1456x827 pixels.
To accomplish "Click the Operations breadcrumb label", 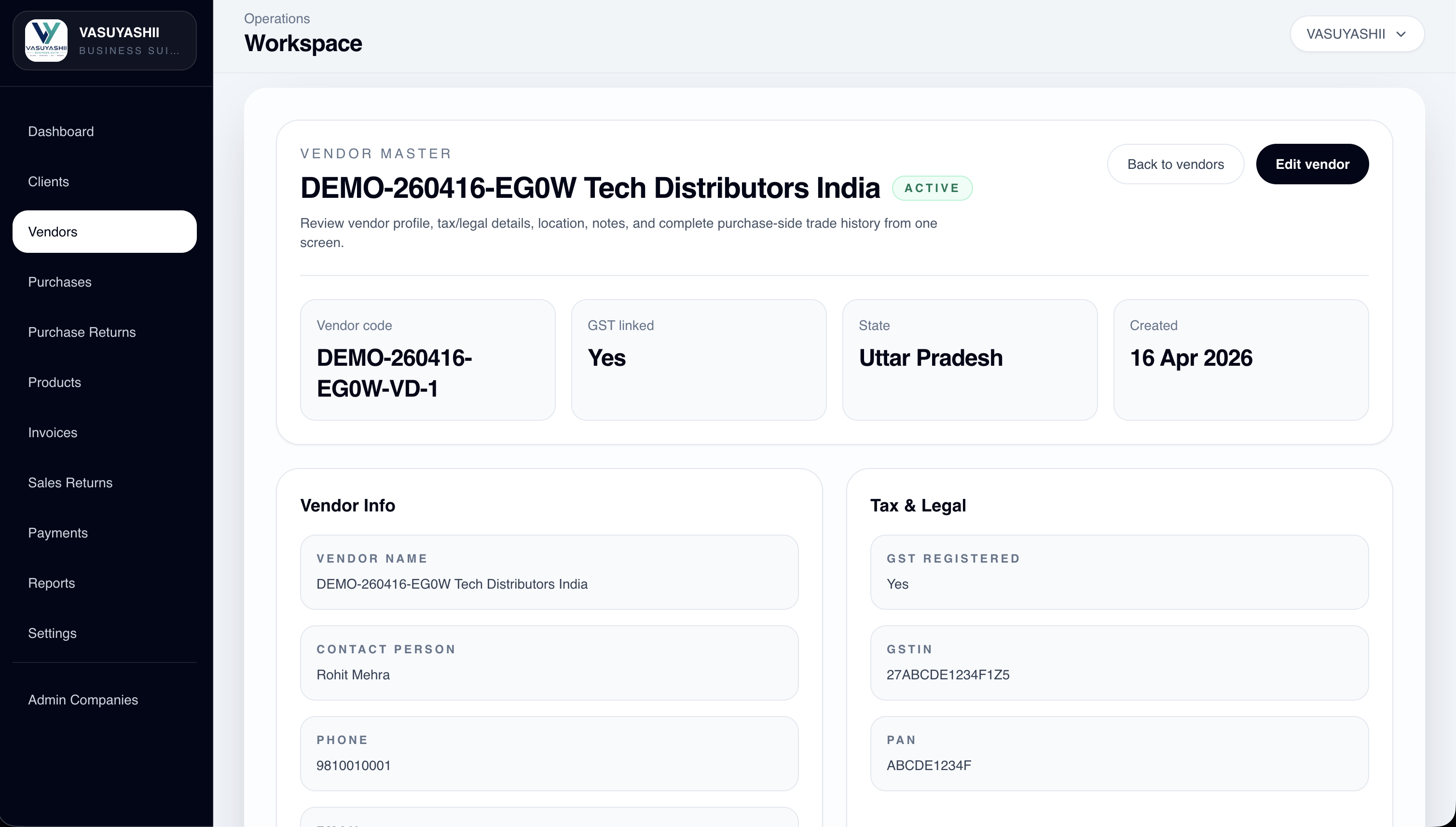I will click(x=277, y=19).
